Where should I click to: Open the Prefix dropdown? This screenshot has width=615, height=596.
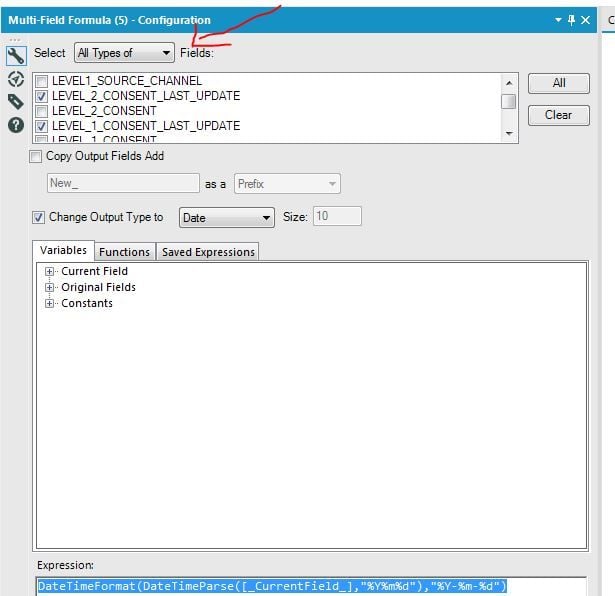click(287, 184)
